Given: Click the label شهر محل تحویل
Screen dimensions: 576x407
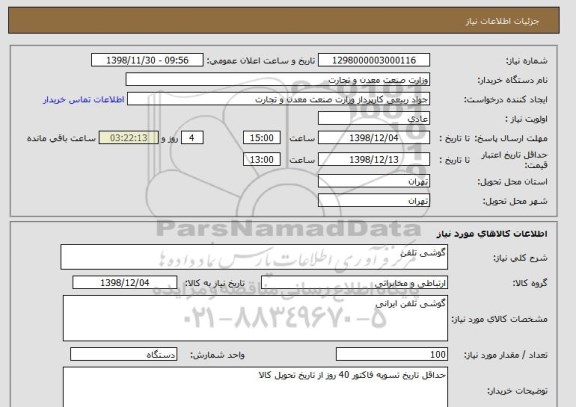Looking at the screenshot, I should [515, 201].
